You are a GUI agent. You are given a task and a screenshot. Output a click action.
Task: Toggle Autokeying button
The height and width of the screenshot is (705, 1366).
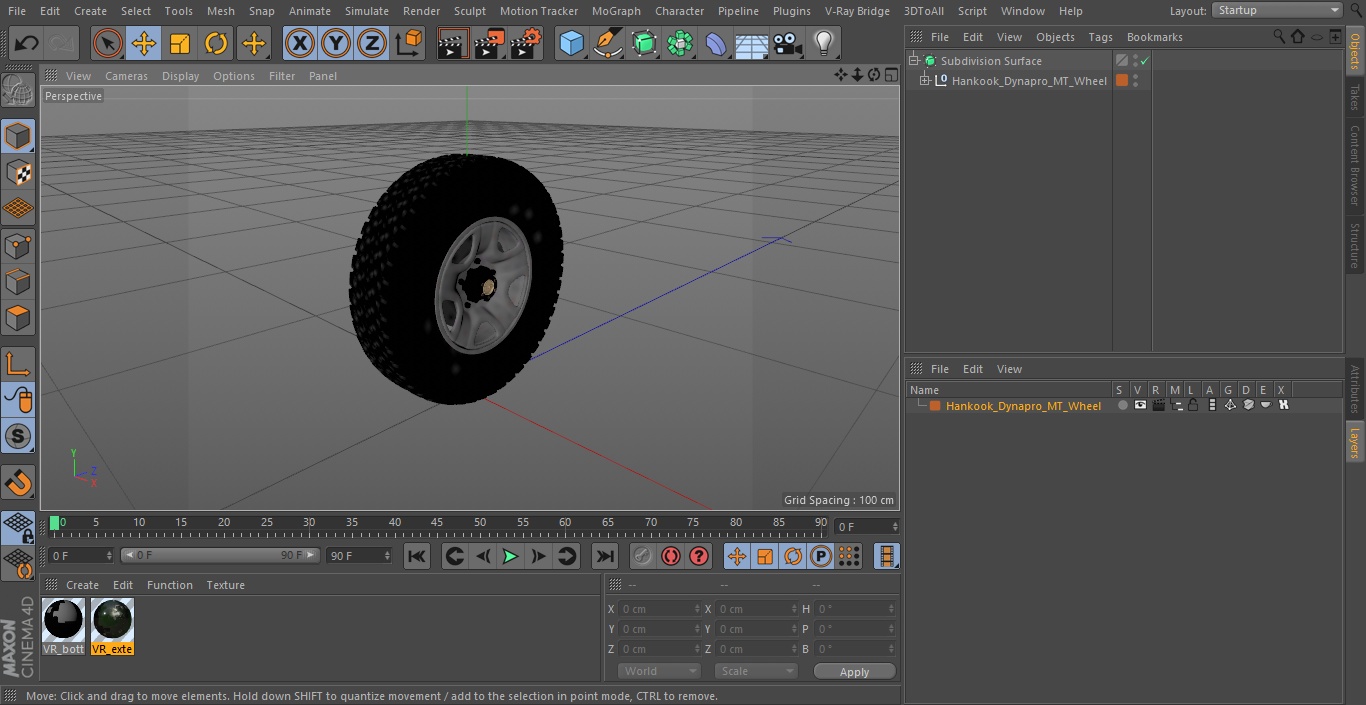pos(671,556)
